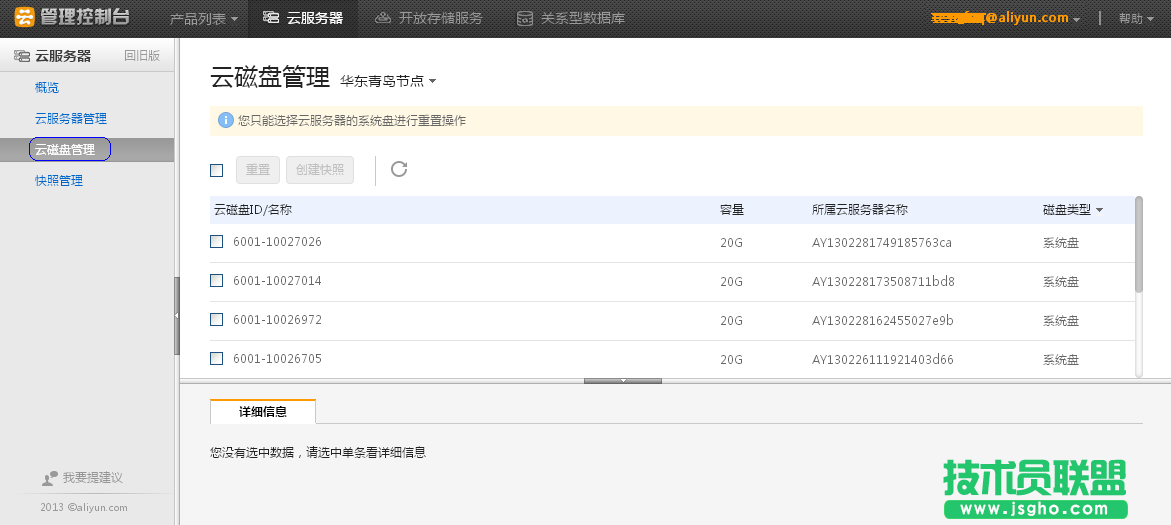Click the 开放存储服务 cloud icon

(383, 18)
